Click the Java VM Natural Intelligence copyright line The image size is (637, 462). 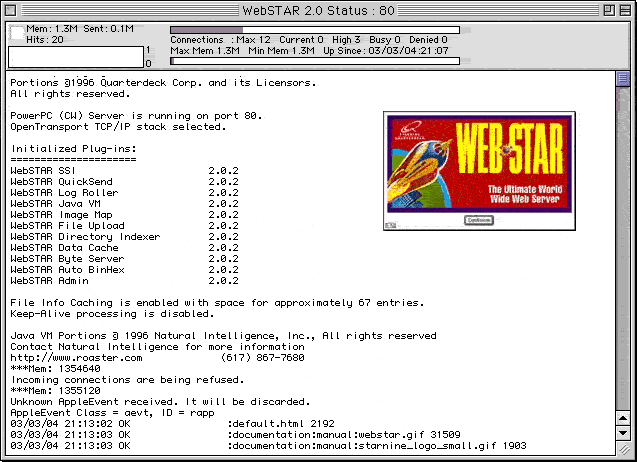pyautogui.click(x=223, y=336)
